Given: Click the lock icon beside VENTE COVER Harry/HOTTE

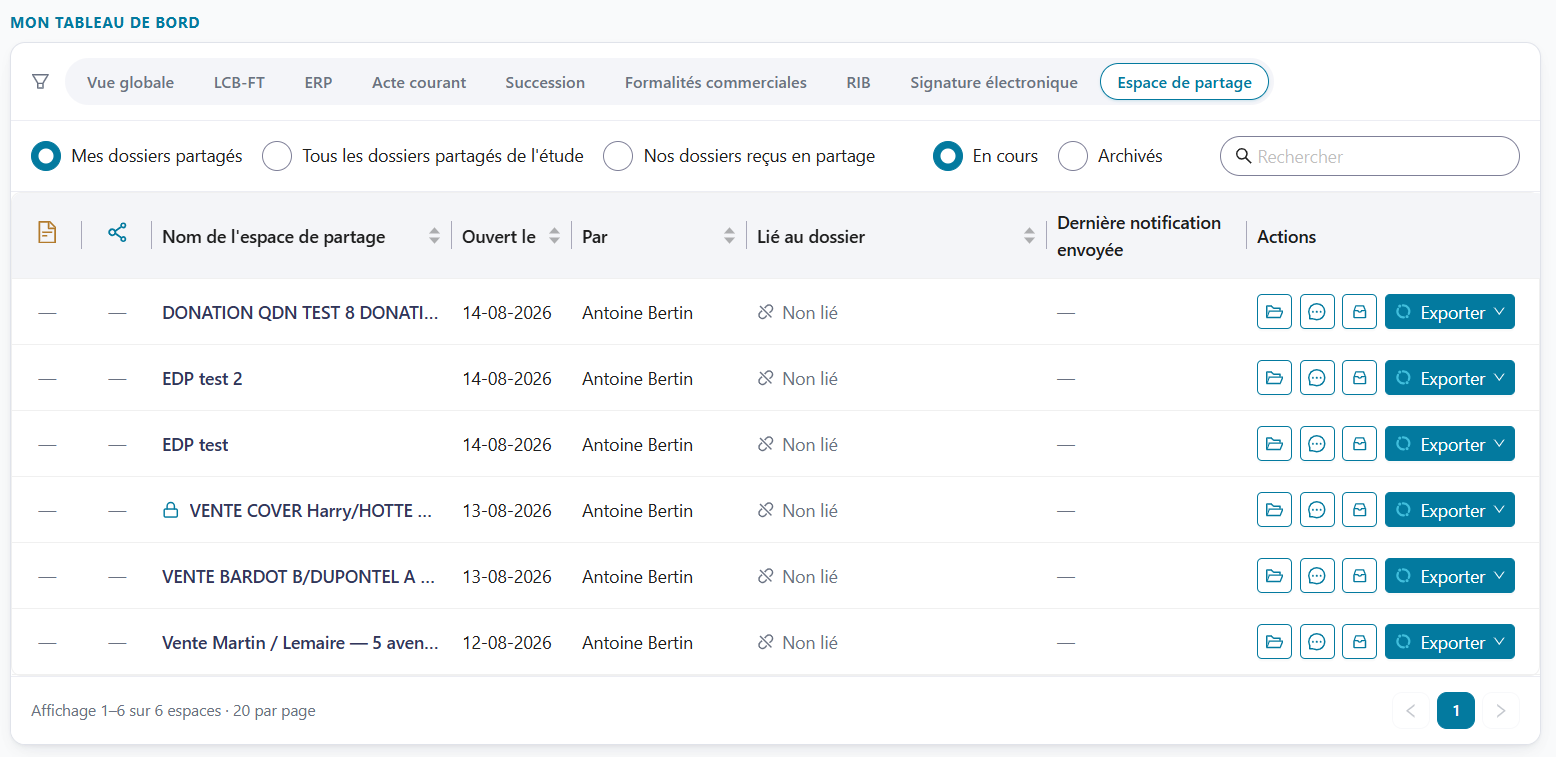Looking at the screenshot, I should click(x=171, y=511).
